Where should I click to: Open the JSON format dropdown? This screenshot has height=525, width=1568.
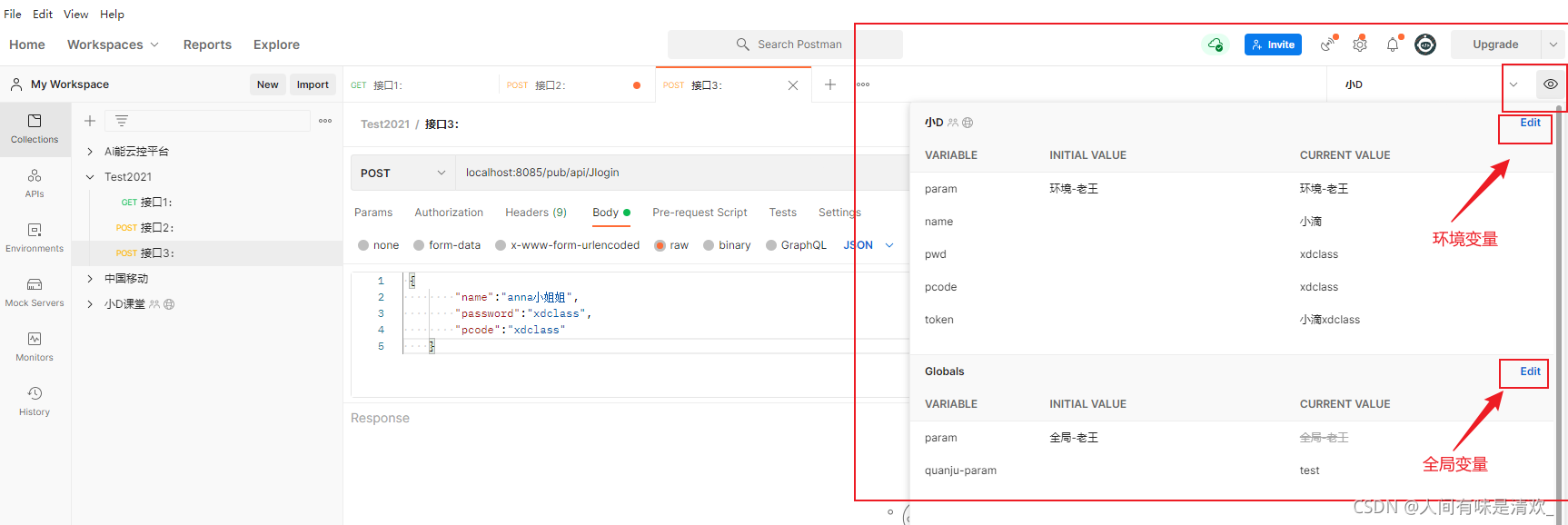868,245
